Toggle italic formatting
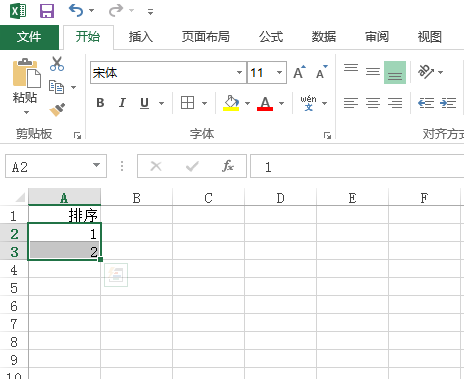The height and width of the screenshot is (379, 464). tap(122, 103)
